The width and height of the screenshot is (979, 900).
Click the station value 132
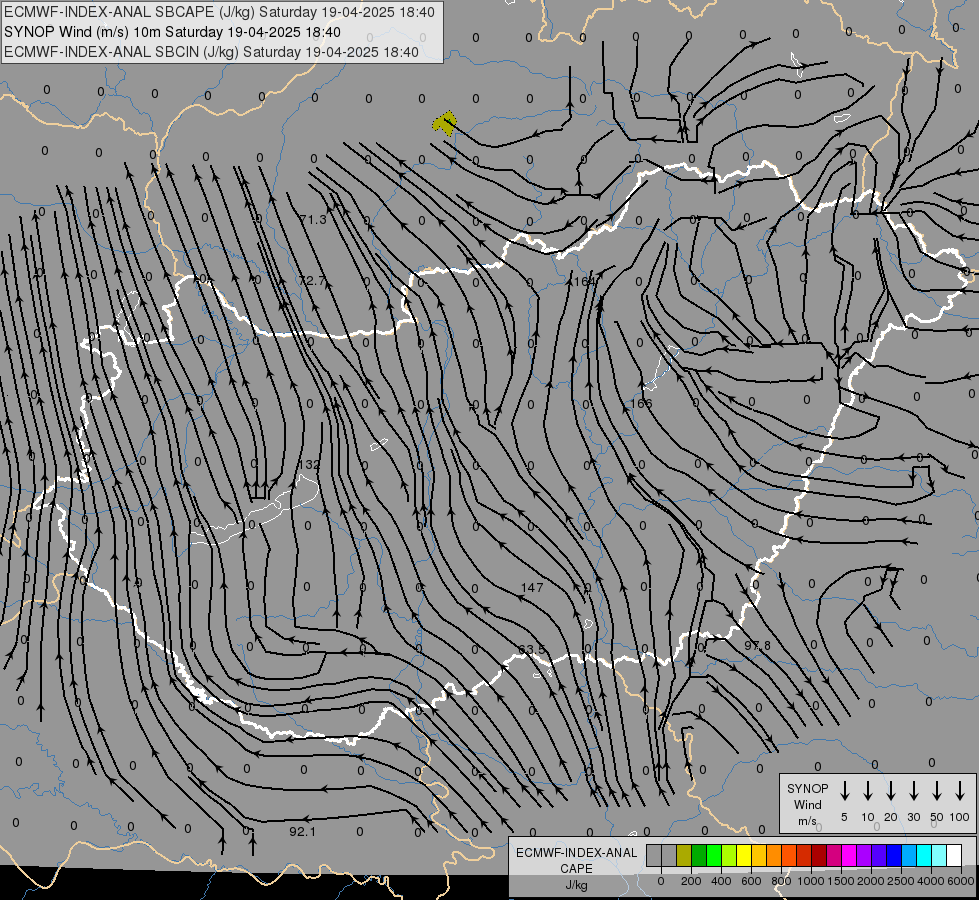[x=309, y=465]
